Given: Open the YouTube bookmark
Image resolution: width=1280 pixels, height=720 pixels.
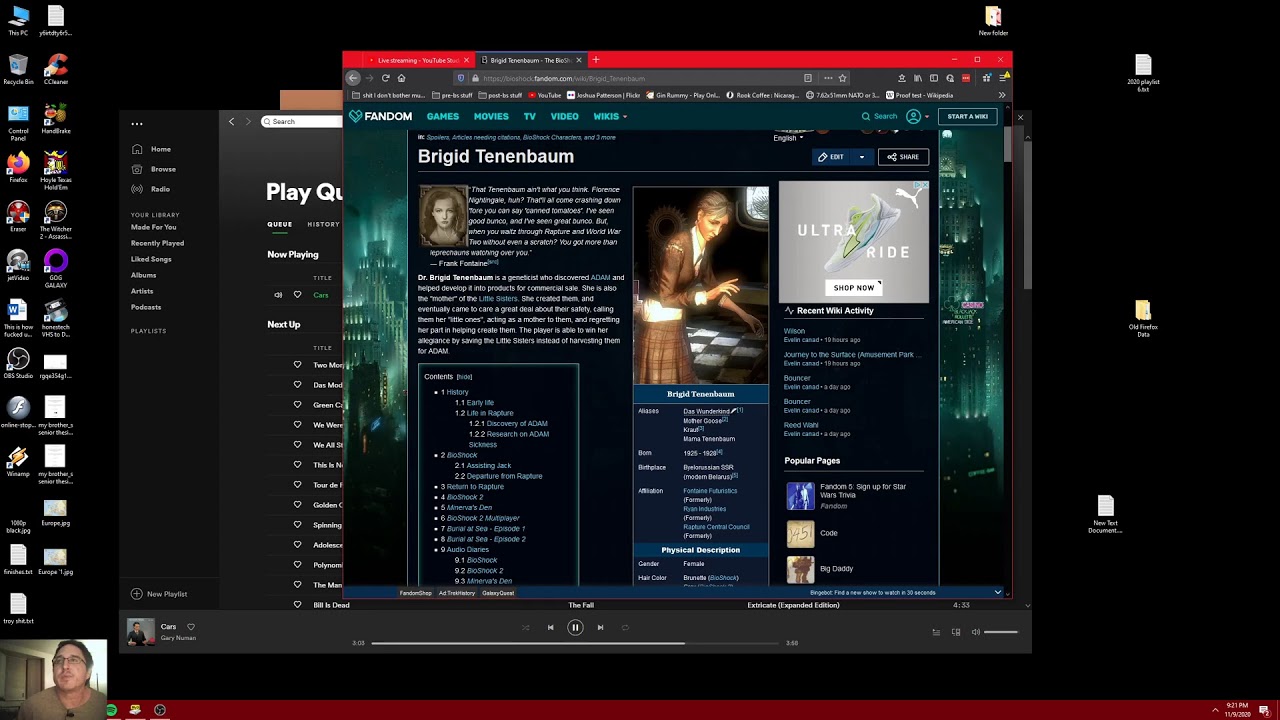Looking at the screenshot, I should 546,95.
